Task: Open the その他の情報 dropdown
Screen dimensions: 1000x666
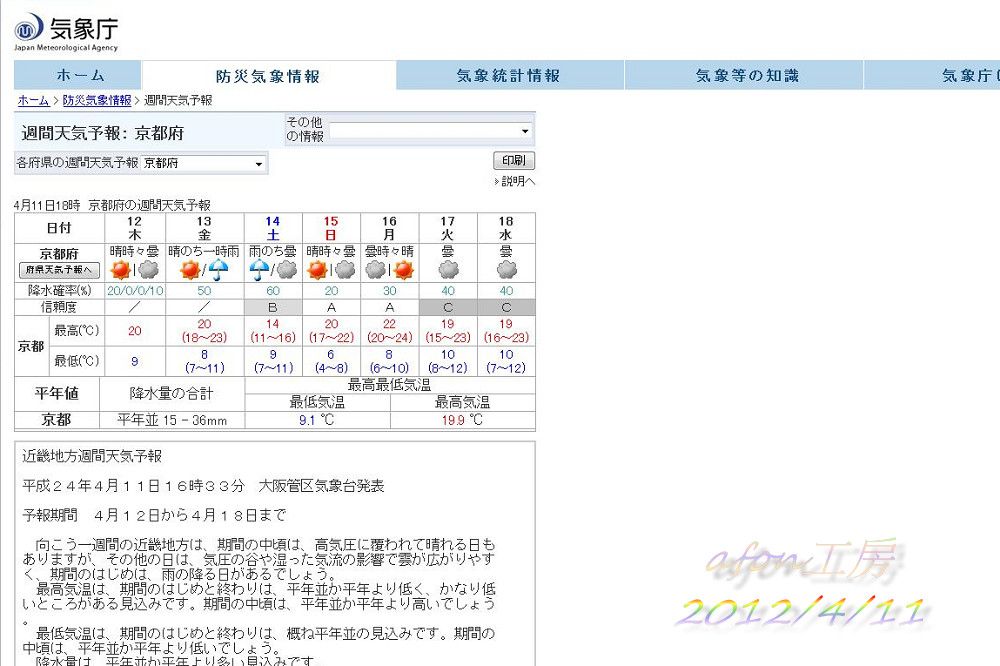Action: pyautogui.click(x=431, y=131)
